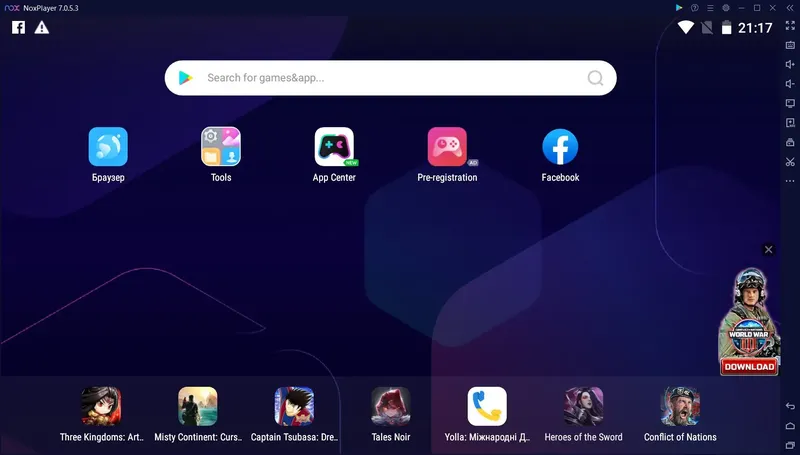Launch the Facebook app
This screenshot has height=455, width=800.
pyautogui.click(x=560, y=147)
